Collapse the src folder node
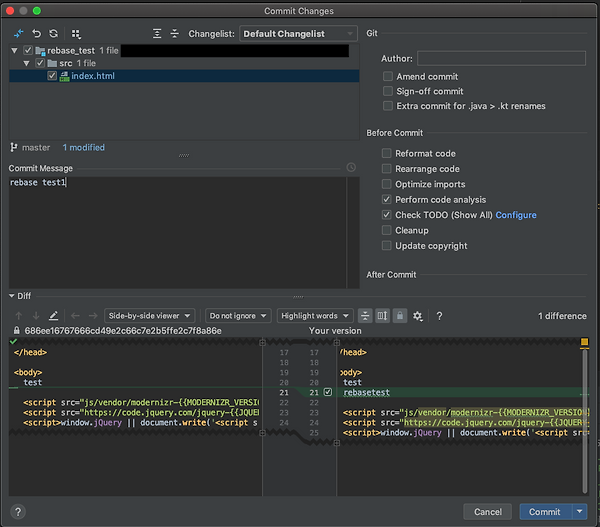 pyautogui.click(x=26, y=63)
